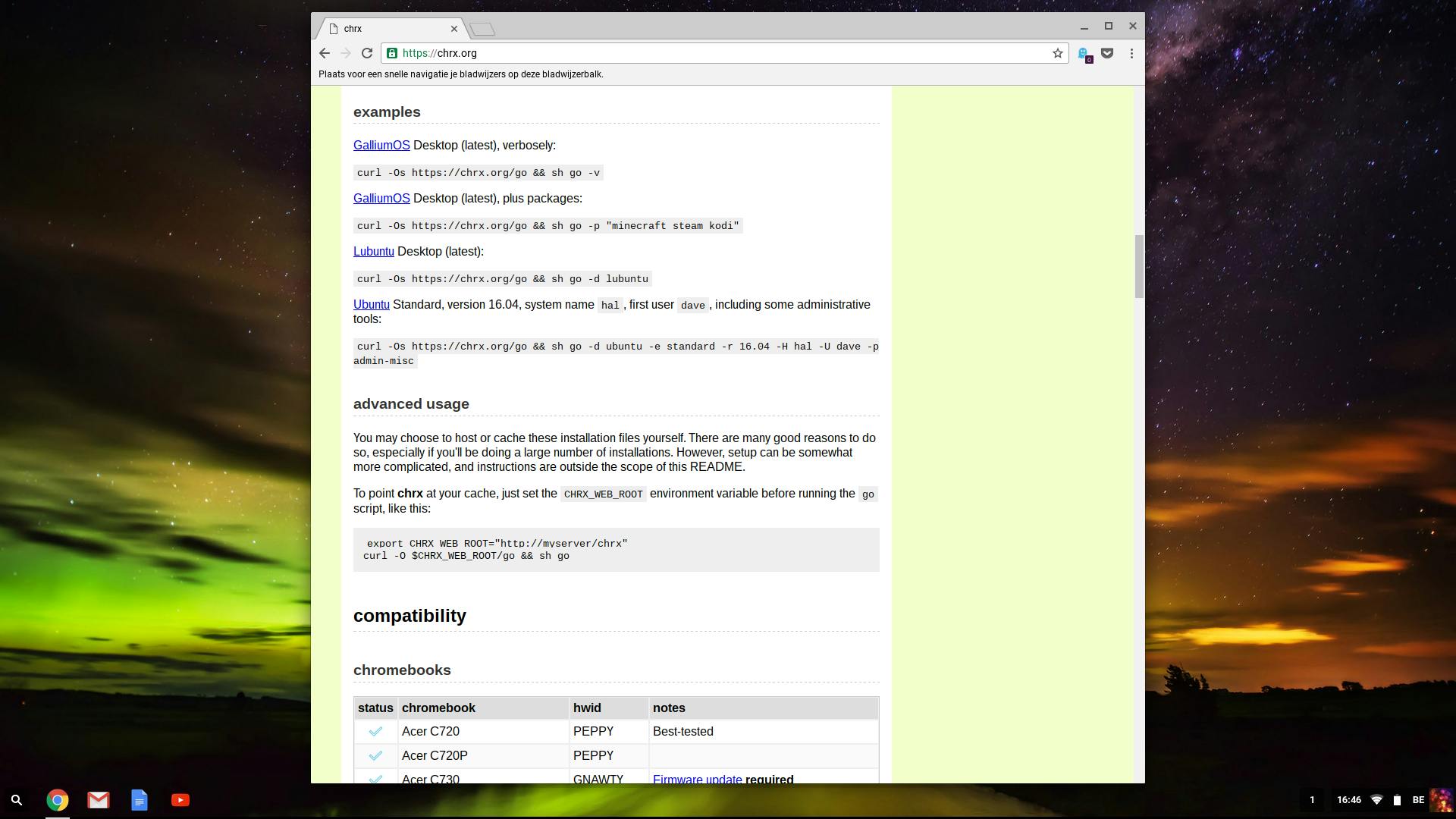Viewport: 1456px width, 819px height.
Task: Open Gmail from the shelf
Action: click(x=99, y=800)
